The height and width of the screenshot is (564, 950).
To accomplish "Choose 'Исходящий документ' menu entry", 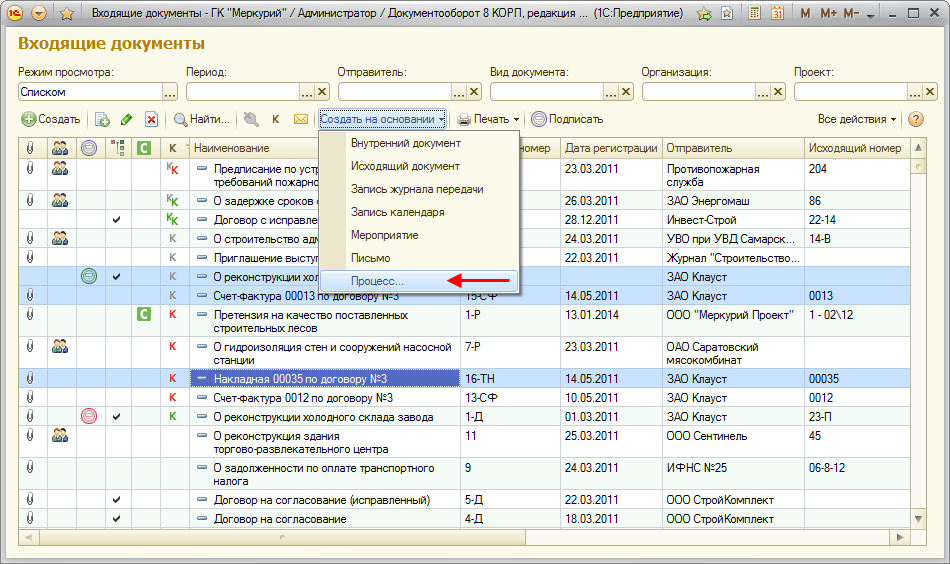I will coord(405,166).
